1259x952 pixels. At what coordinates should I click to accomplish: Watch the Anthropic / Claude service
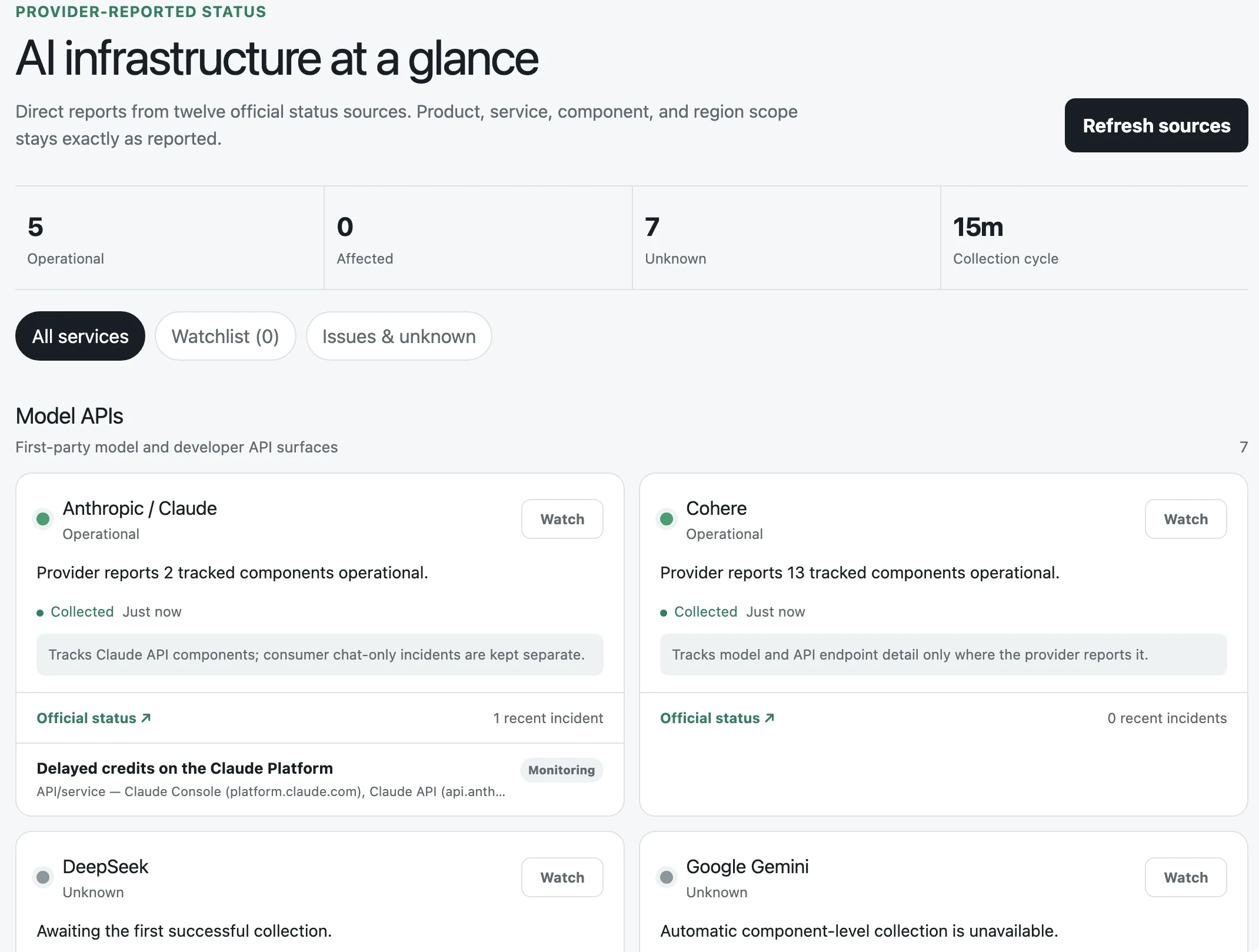[562, 519]
